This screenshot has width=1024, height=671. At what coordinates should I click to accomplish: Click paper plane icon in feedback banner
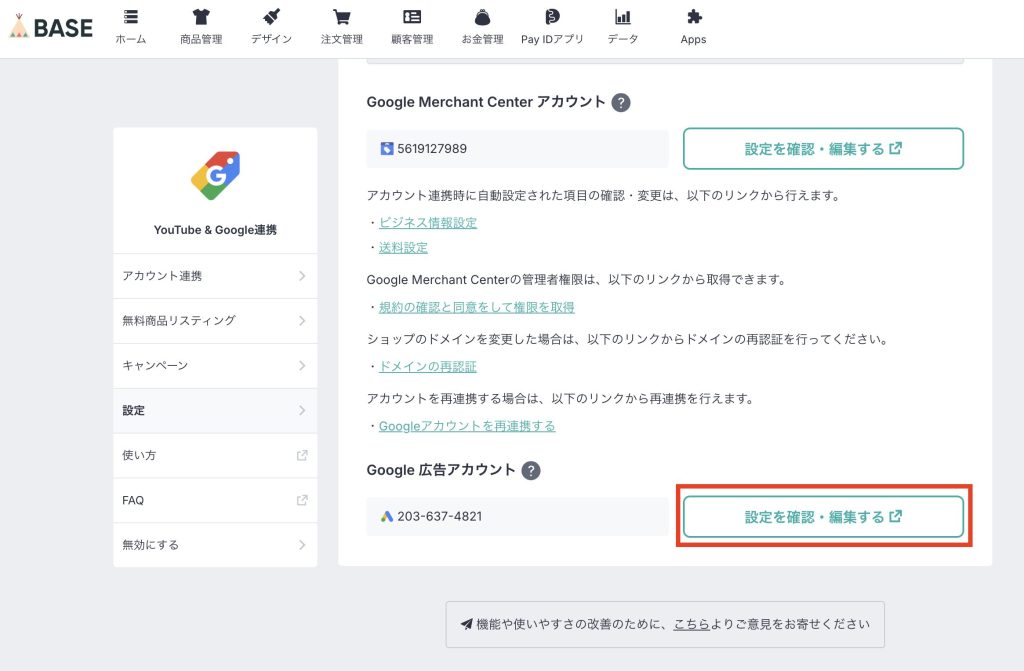(466, 625)
